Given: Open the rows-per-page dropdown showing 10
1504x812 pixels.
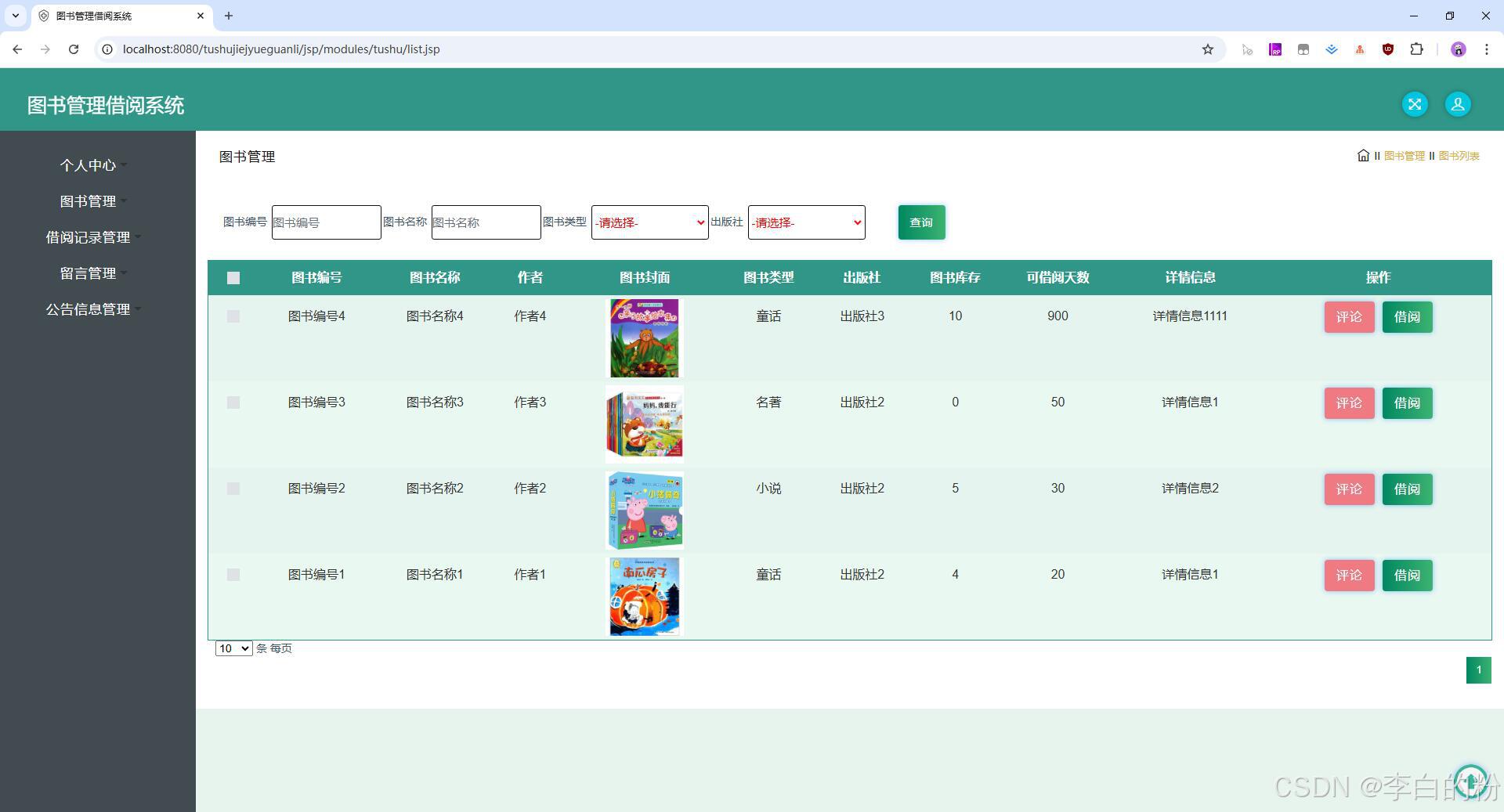Looking at the screenshot, I should coord(233,648).
